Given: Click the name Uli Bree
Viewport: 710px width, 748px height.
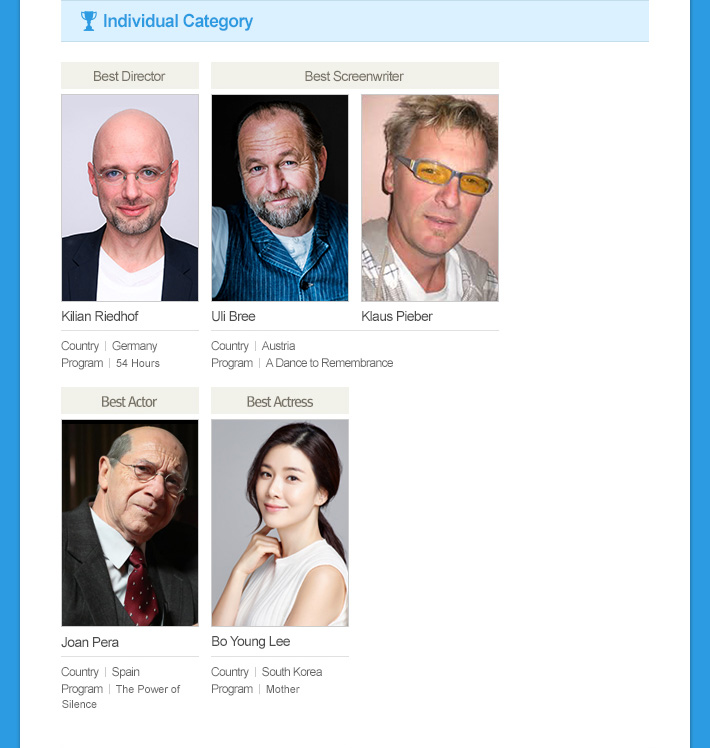Looking at the screenshot, I should click(x=233, y=316).
